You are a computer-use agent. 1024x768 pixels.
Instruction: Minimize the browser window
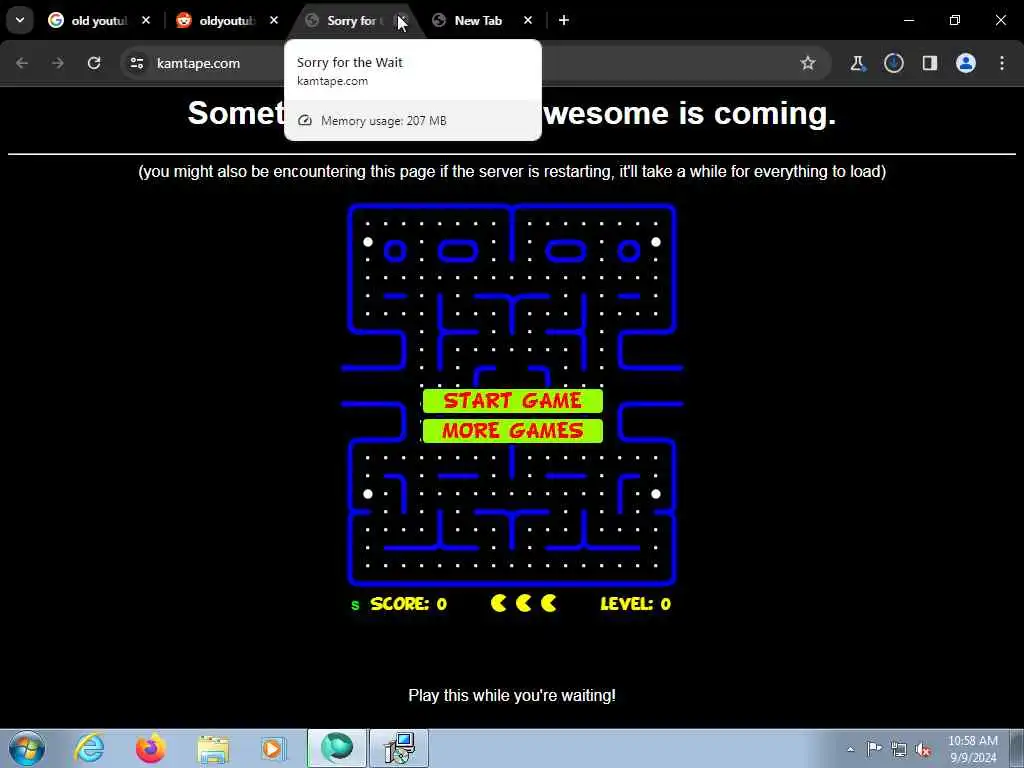908,20
